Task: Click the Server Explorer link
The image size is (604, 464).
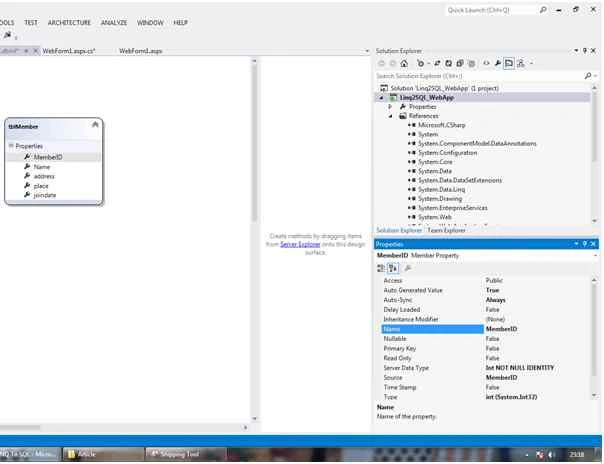Action: pyautogui.click(x=300, y=244)
